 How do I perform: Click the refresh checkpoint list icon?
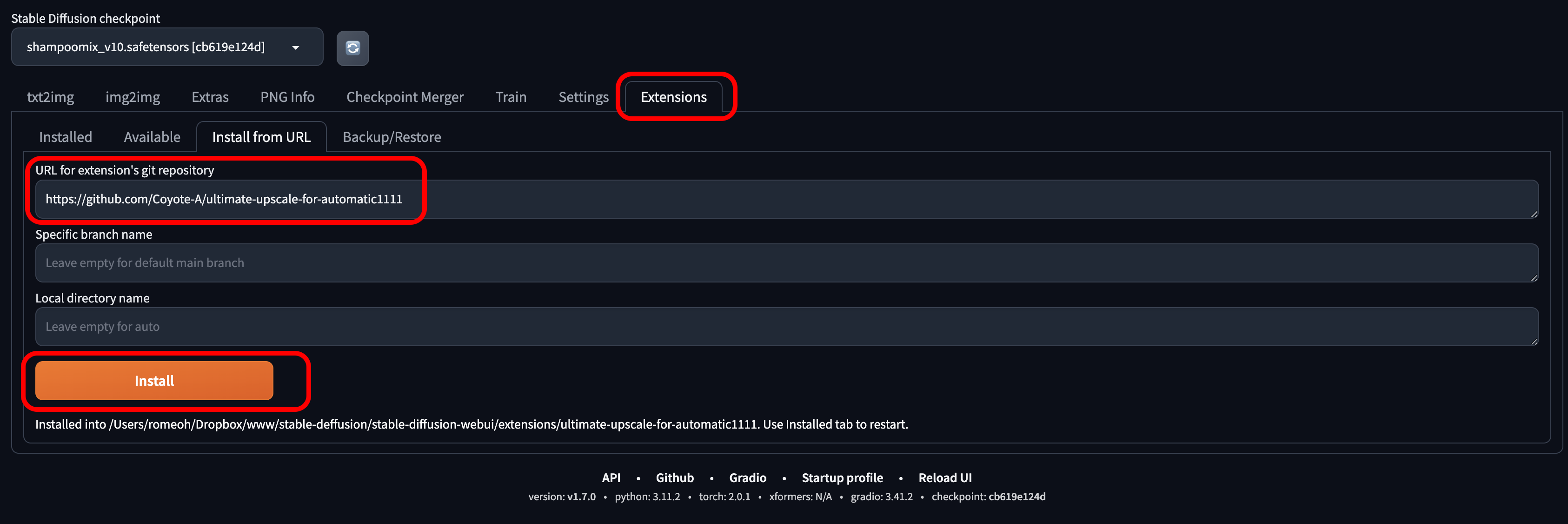tap(352, 47)
